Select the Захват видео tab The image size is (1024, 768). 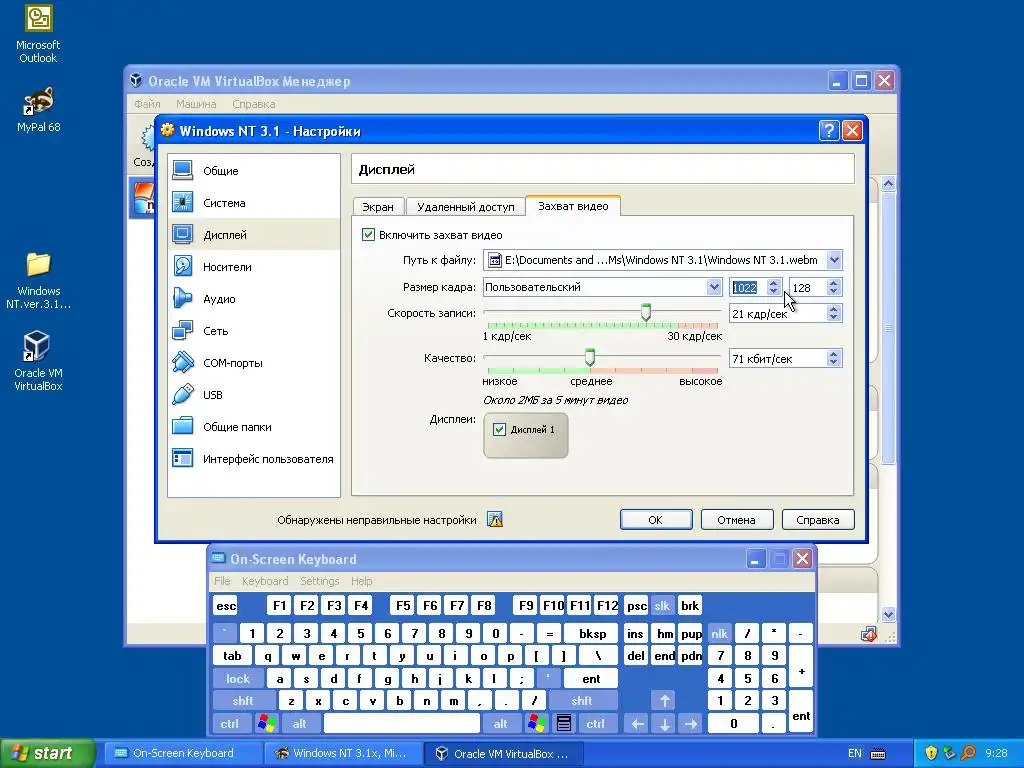click(573, 206)
